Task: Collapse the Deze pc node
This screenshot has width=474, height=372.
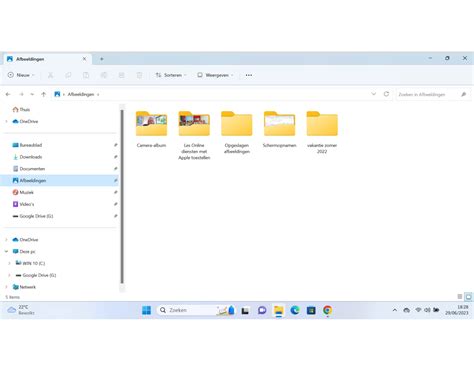Action: pos(6,251)
